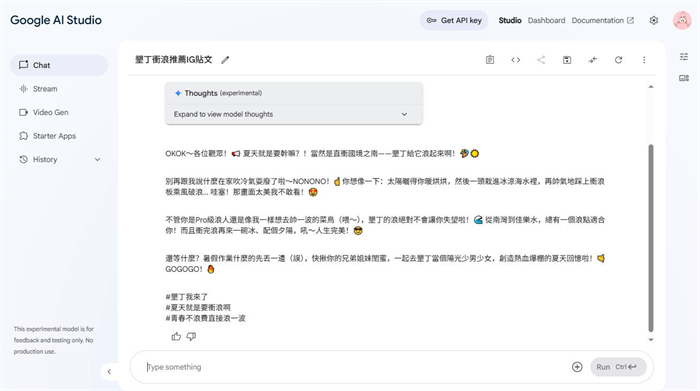This screenshot has height=391, width=700.
Task: Expand to view model thoughts
Action: point(294,114)
